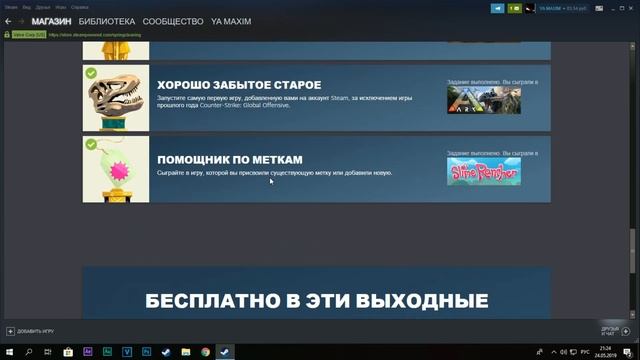Open the YA MAXIM profile tab

231,21
